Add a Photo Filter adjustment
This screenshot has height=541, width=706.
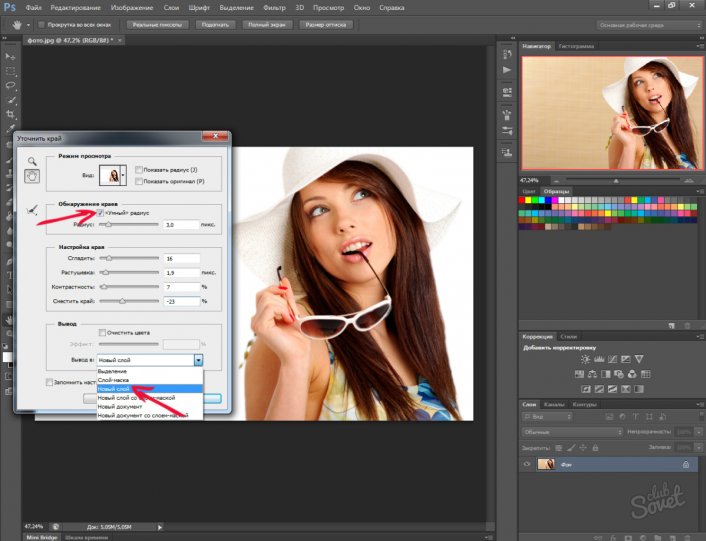pyautogui.click(x=619, y=374)
